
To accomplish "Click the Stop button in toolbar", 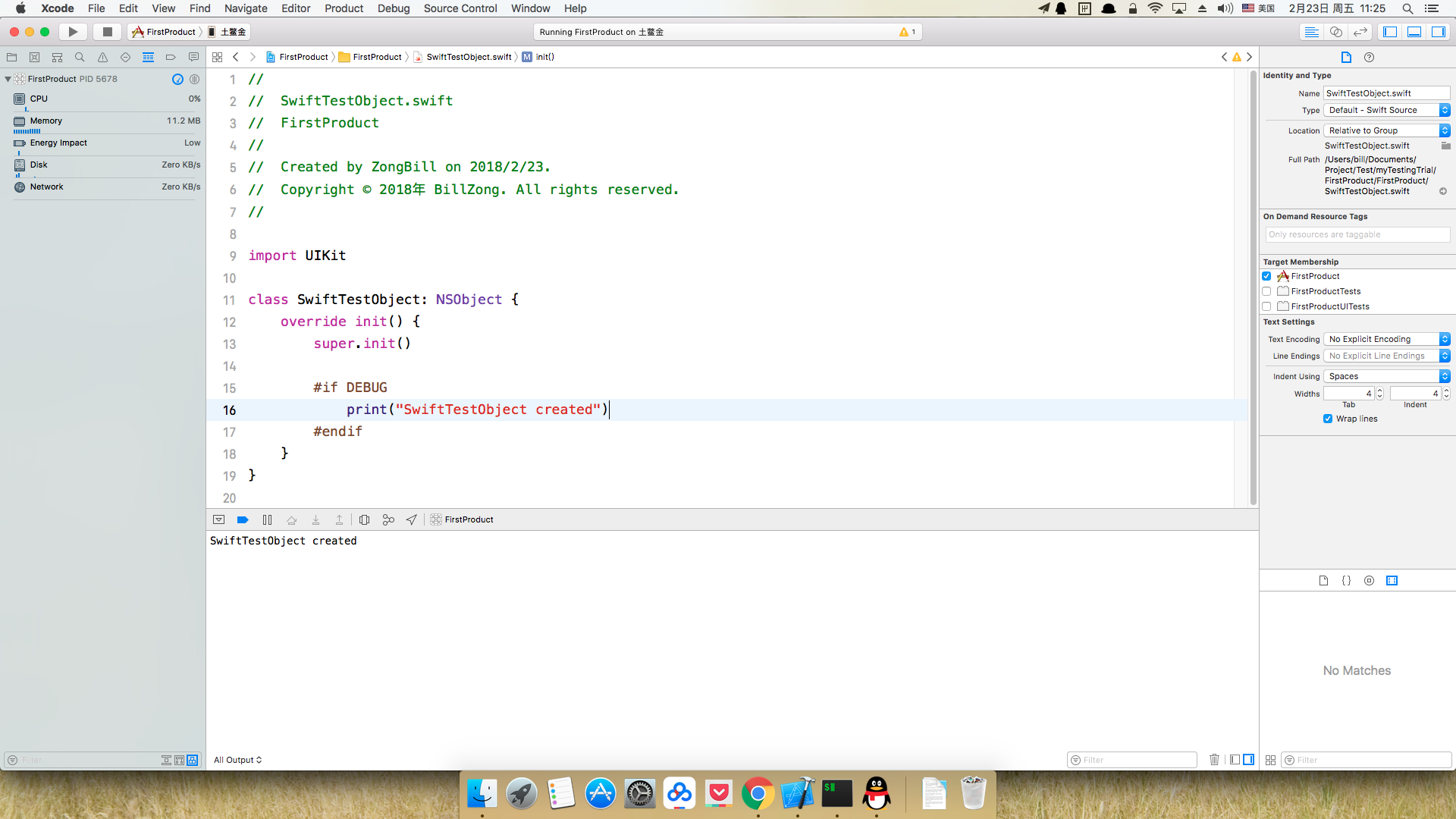I will tap(107, 32).
